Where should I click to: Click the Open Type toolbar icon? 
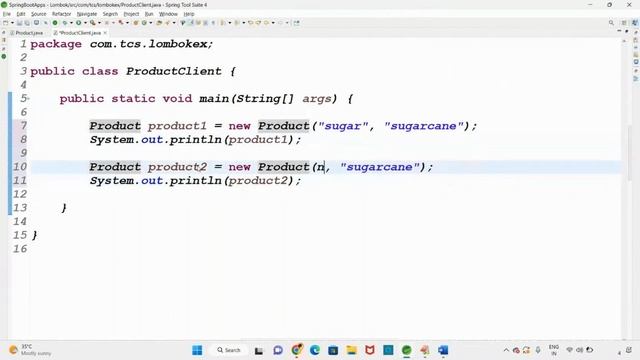pos(159,22)
